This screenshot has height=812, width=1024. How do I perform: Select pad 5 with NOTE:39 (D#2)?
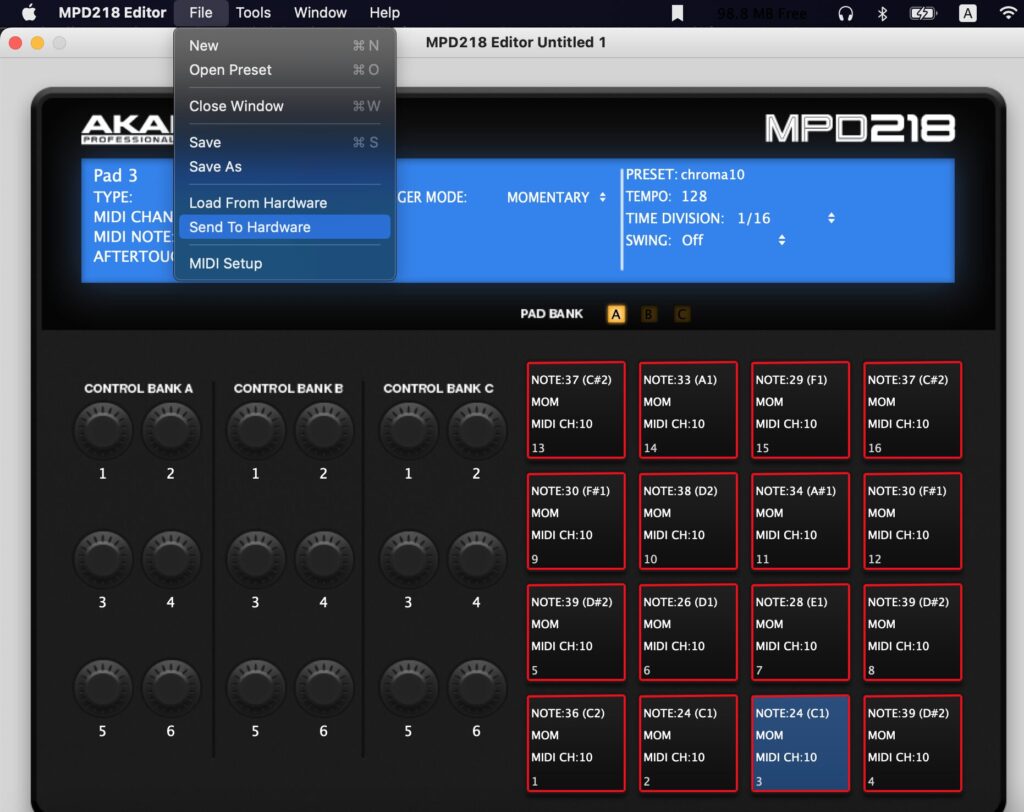[575, 632]
